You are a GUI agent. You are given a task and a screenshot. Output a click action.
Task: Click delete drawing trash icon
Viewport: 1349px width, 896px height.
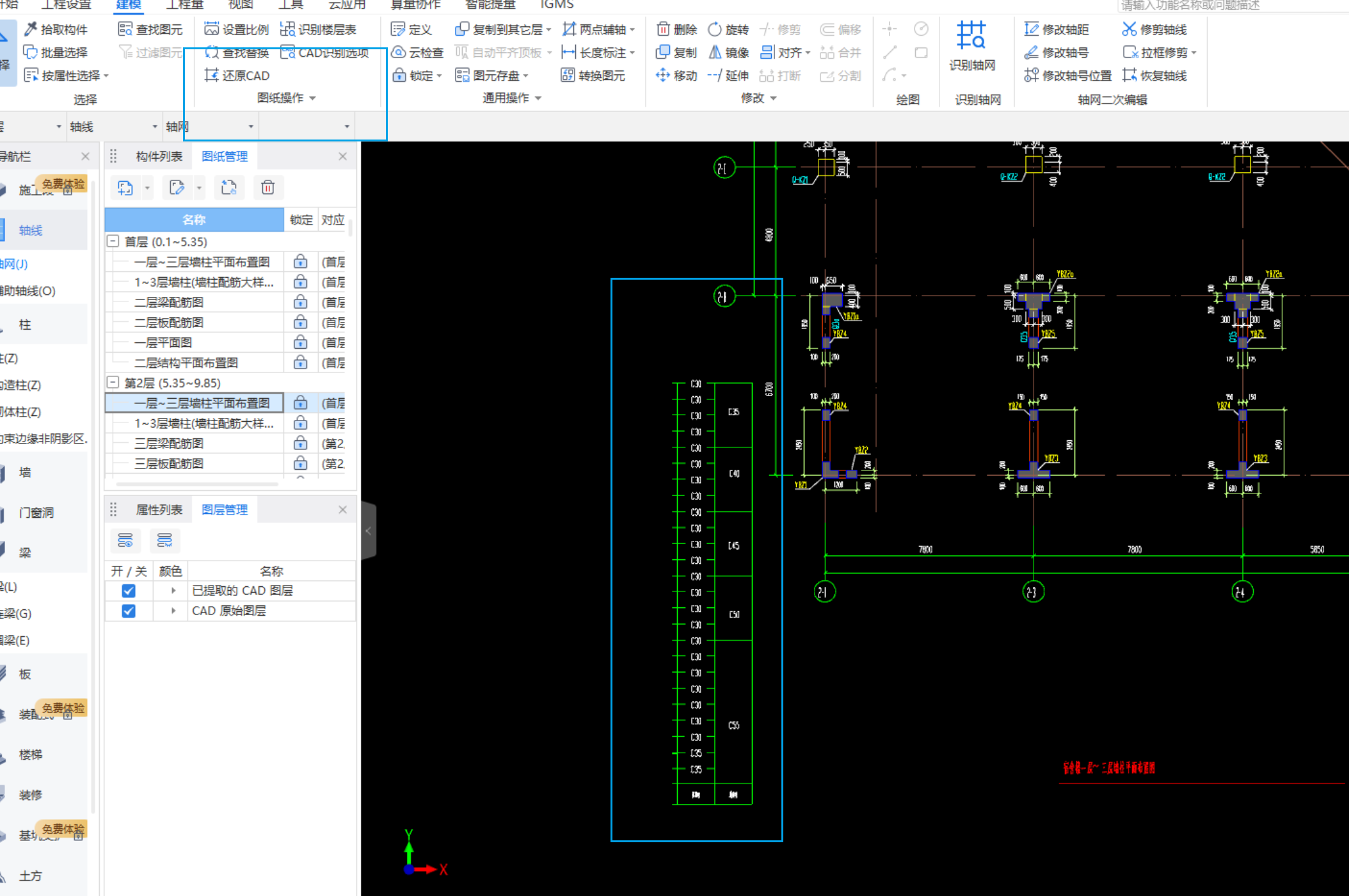coord(267,188)
